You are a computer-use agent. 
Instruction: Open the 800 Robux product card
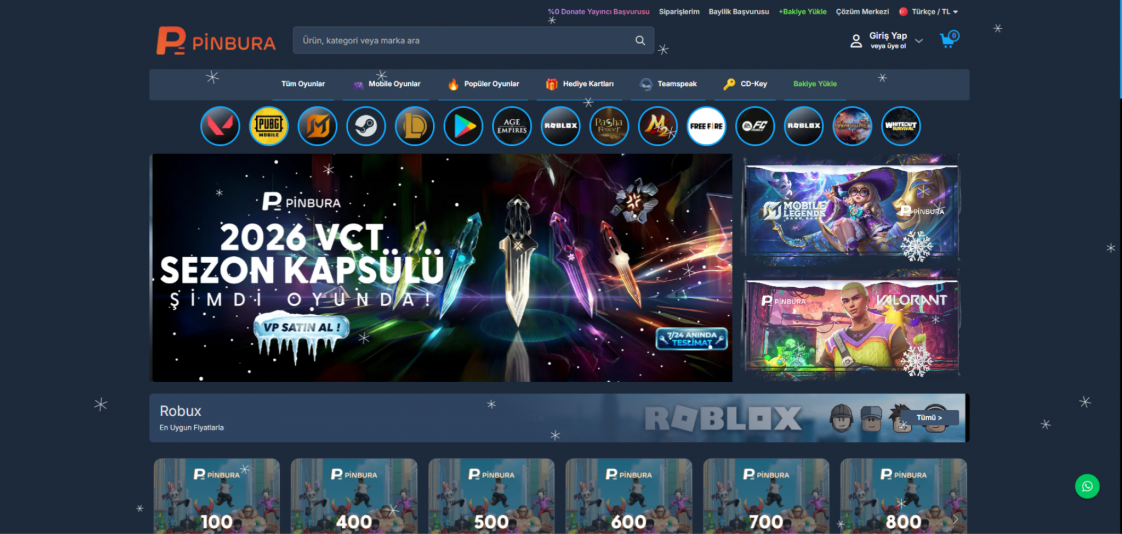tap(904, 496)
